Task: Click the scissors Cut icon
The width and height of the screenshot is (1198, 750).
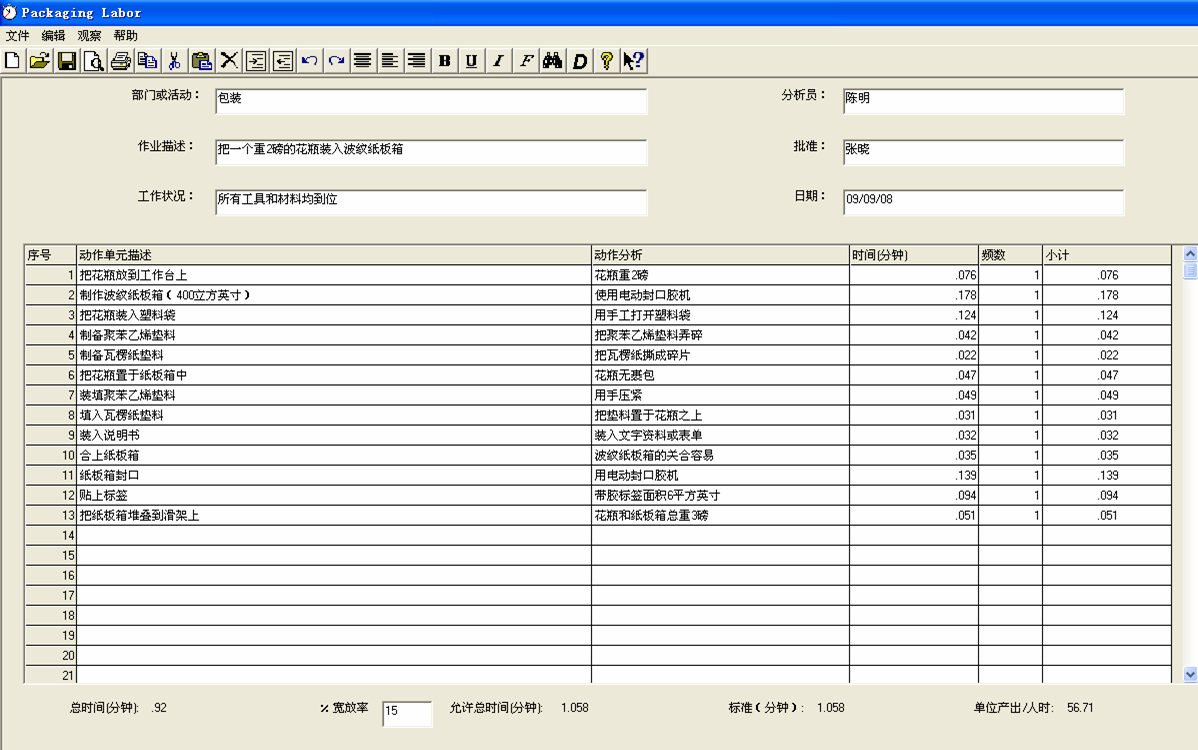Action: [x=174, y=61]
